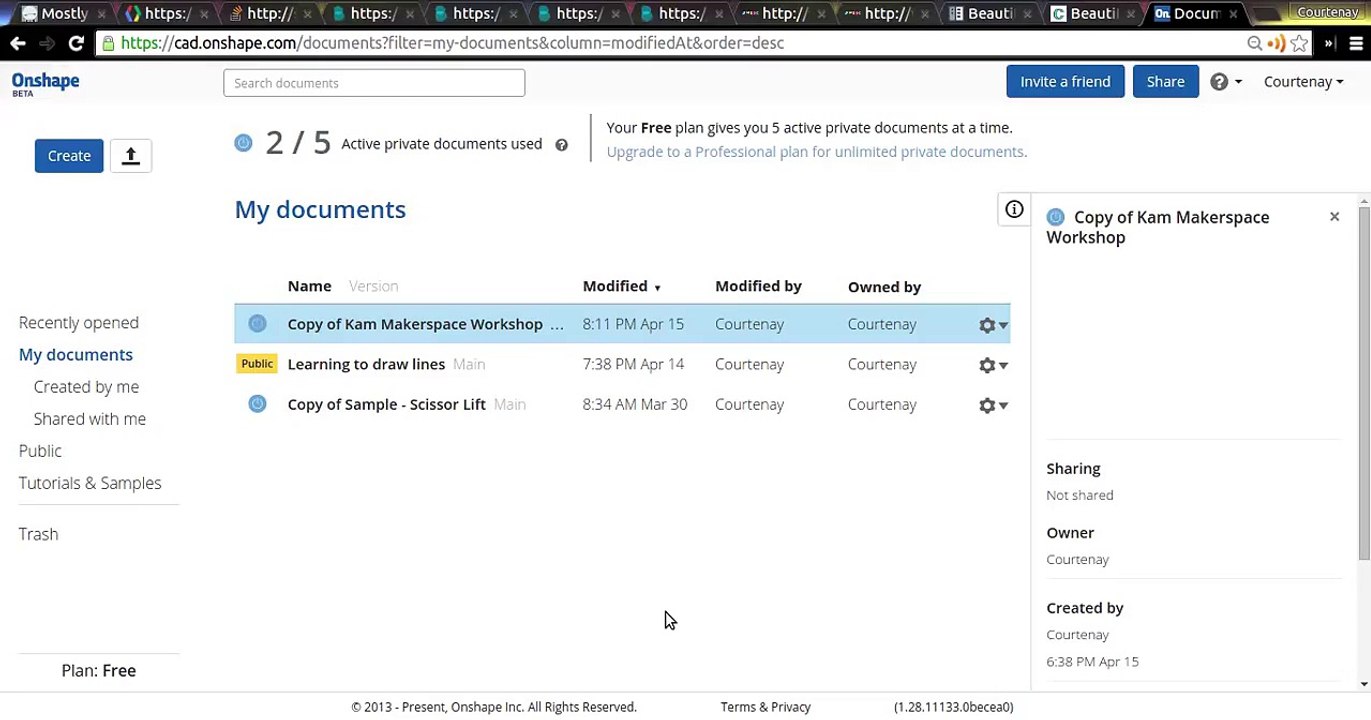This screenshot has width=1371, height=720.
Task: Click the Onshape logo
Action: point(45,83)
